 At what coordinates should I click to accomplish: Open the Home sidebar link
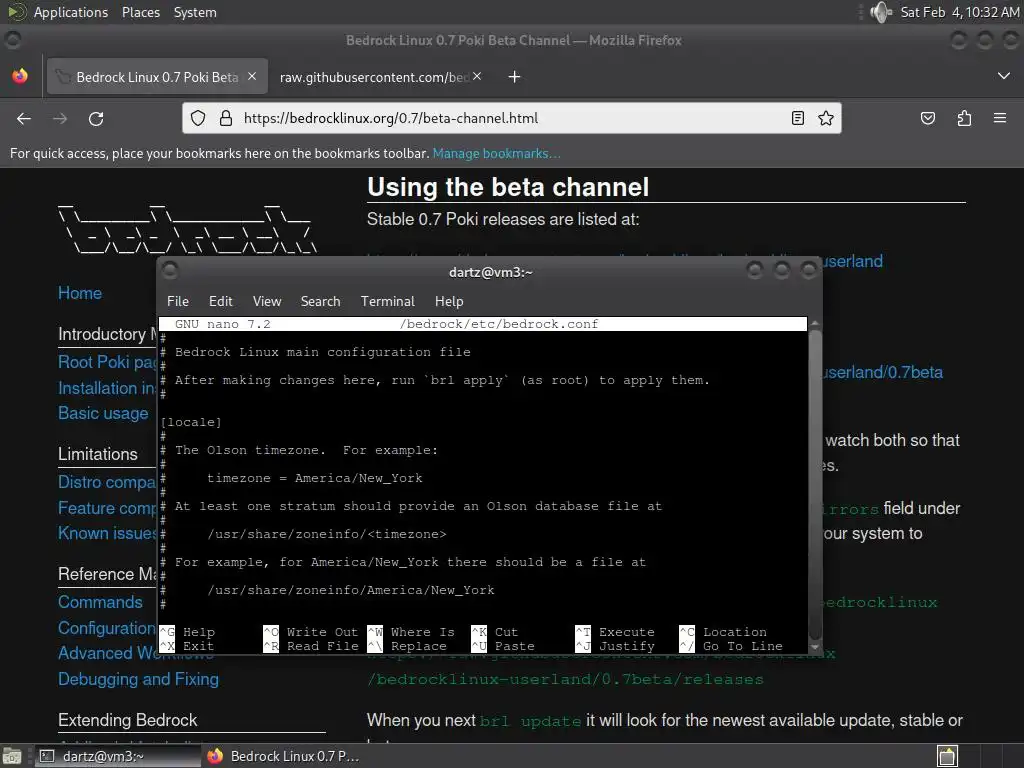pyautogui.click(x=80, y=293)
